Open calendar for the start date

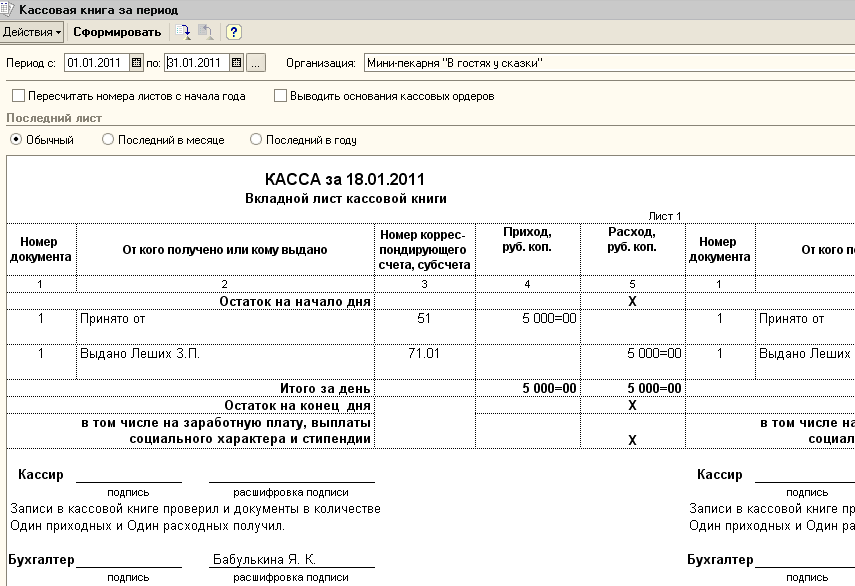pos(136,63)
